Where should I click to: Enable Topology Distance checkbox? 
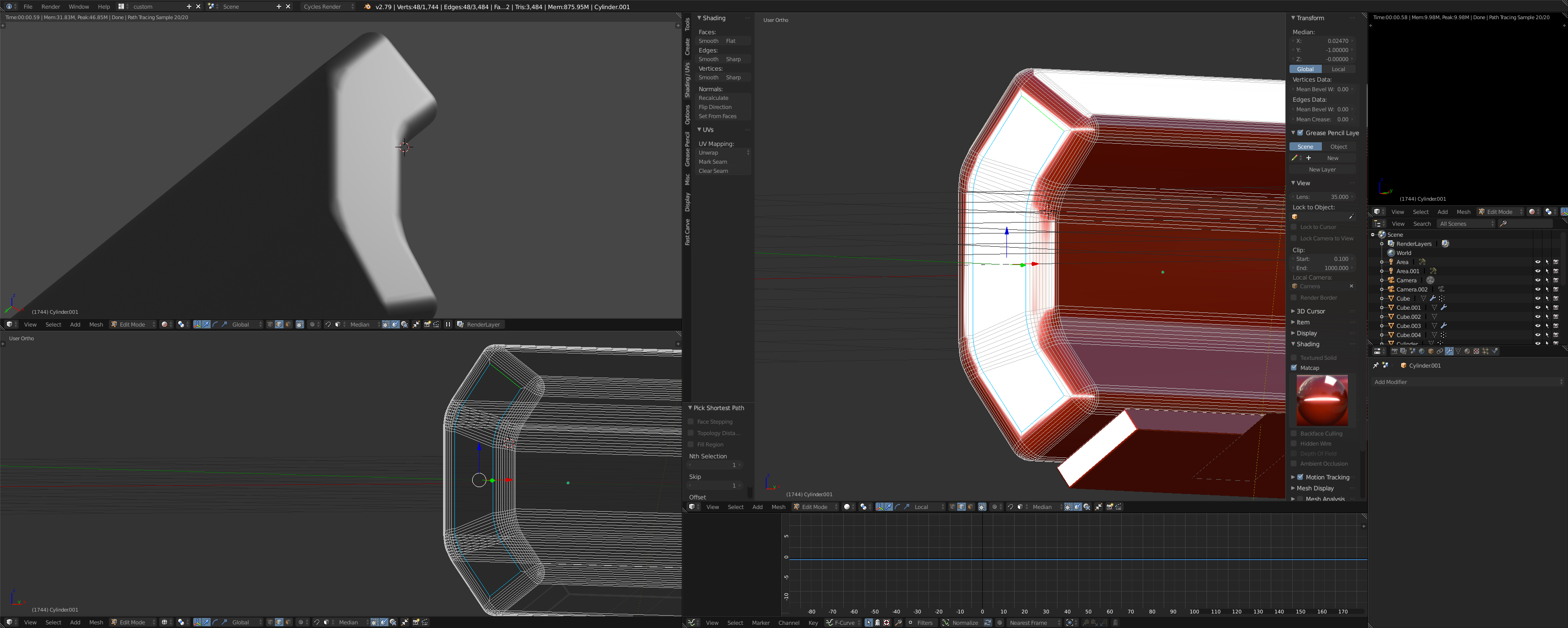point(691,433)
